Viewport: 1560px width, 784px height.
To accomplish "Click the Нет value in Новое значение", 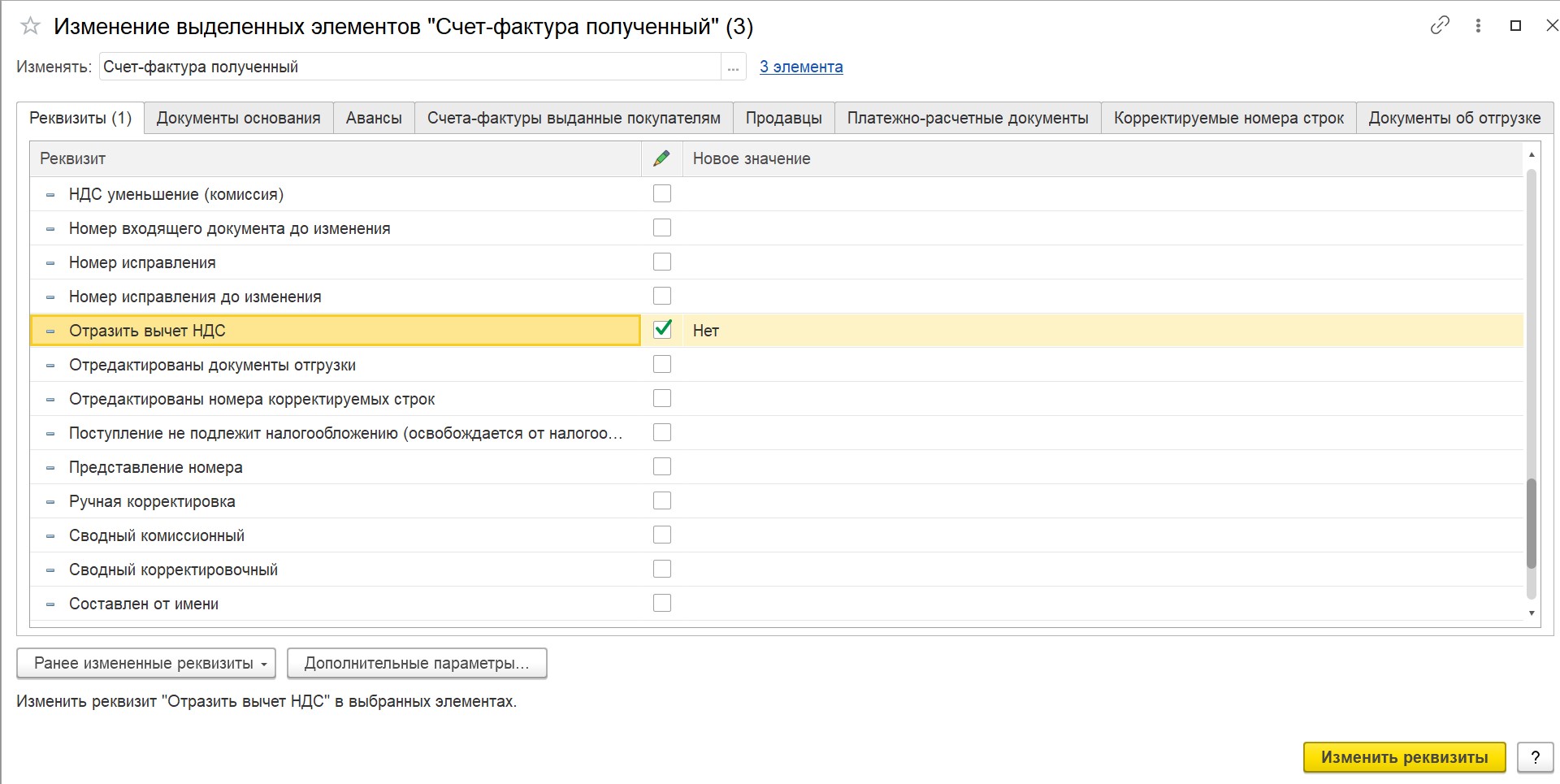I will coord(706,331).
